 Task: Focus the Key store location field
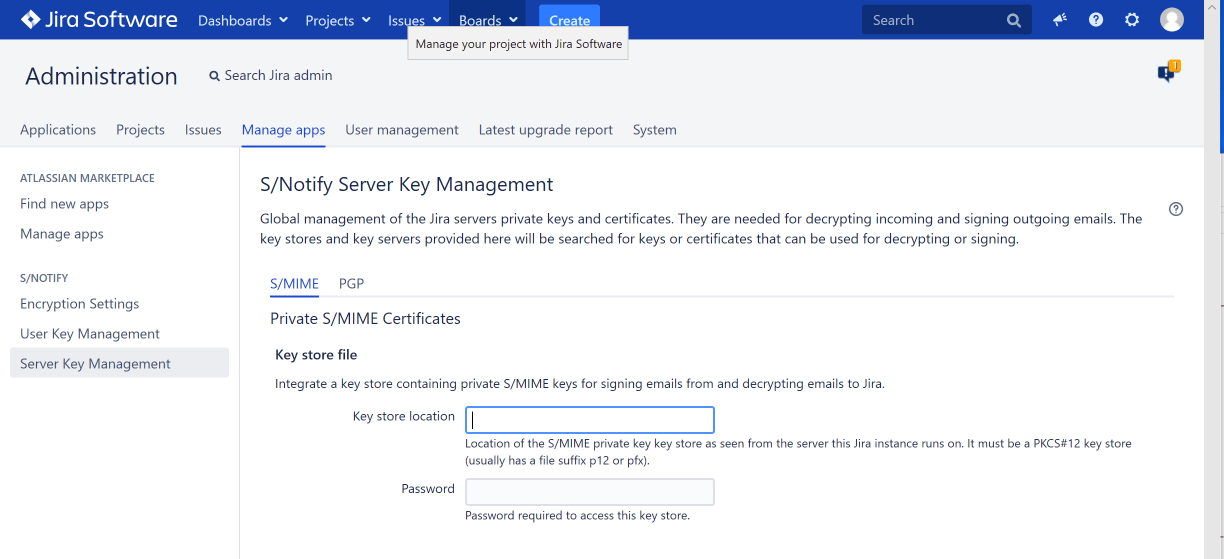point(590,420)
